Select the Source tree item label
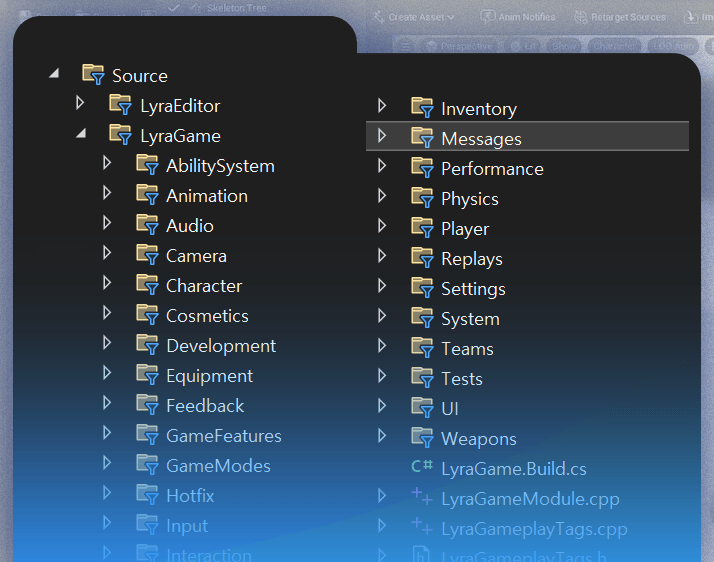The width and height of the screenshot is (714, 562). (x=140, y=76)
